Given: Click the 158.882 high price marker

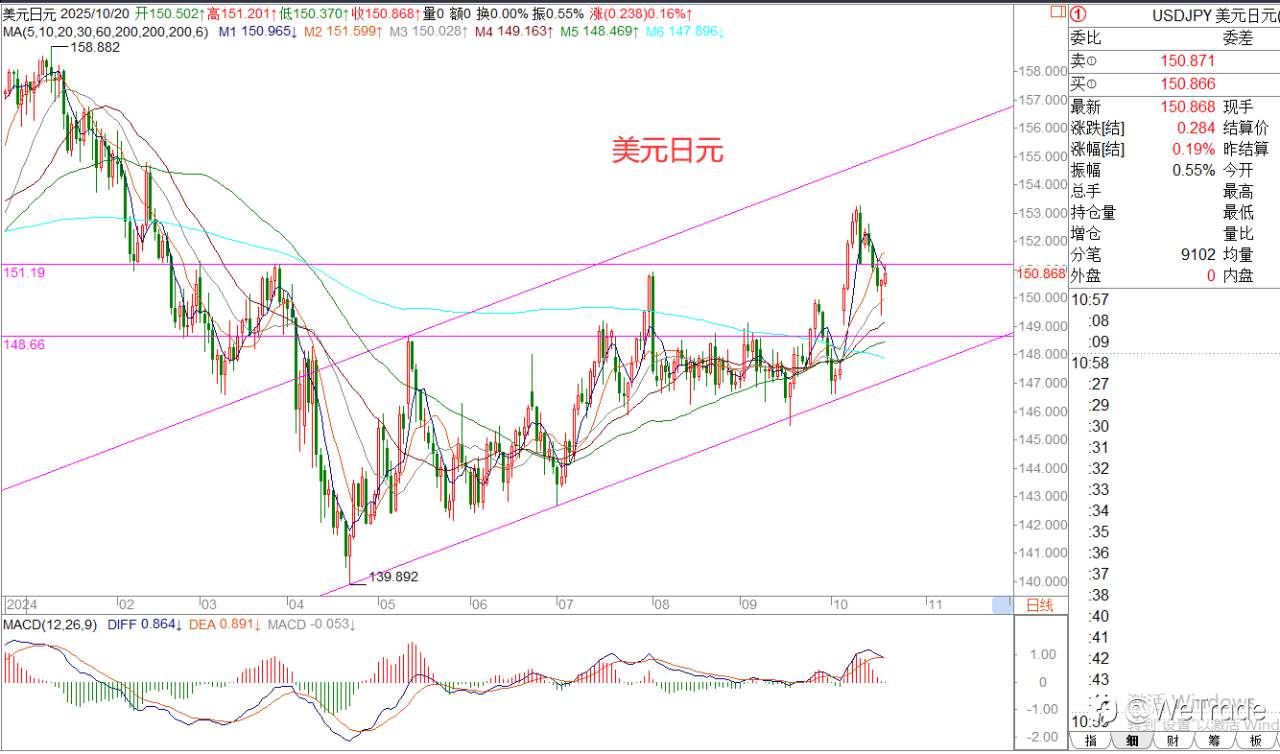Looking at the screenshot, I should click(94, 47).
